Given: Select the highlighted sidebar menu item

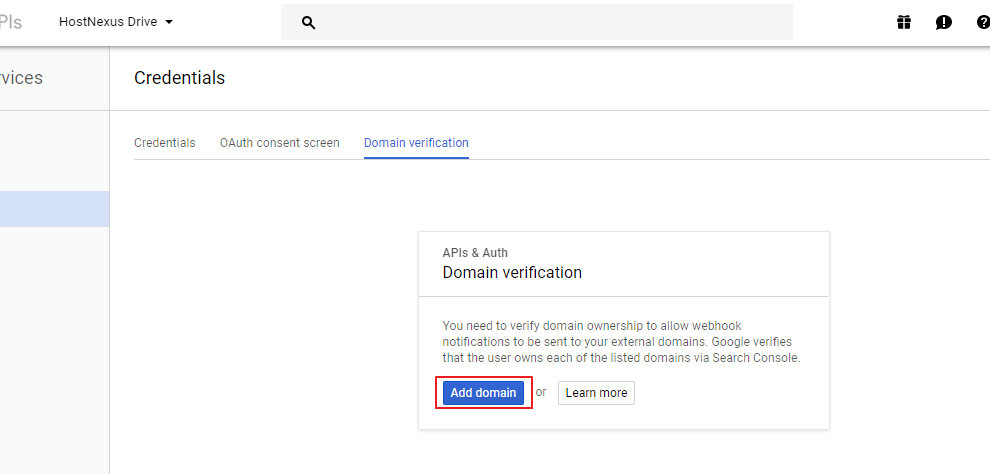Looking at the screenshot, I should coord(54,209).
